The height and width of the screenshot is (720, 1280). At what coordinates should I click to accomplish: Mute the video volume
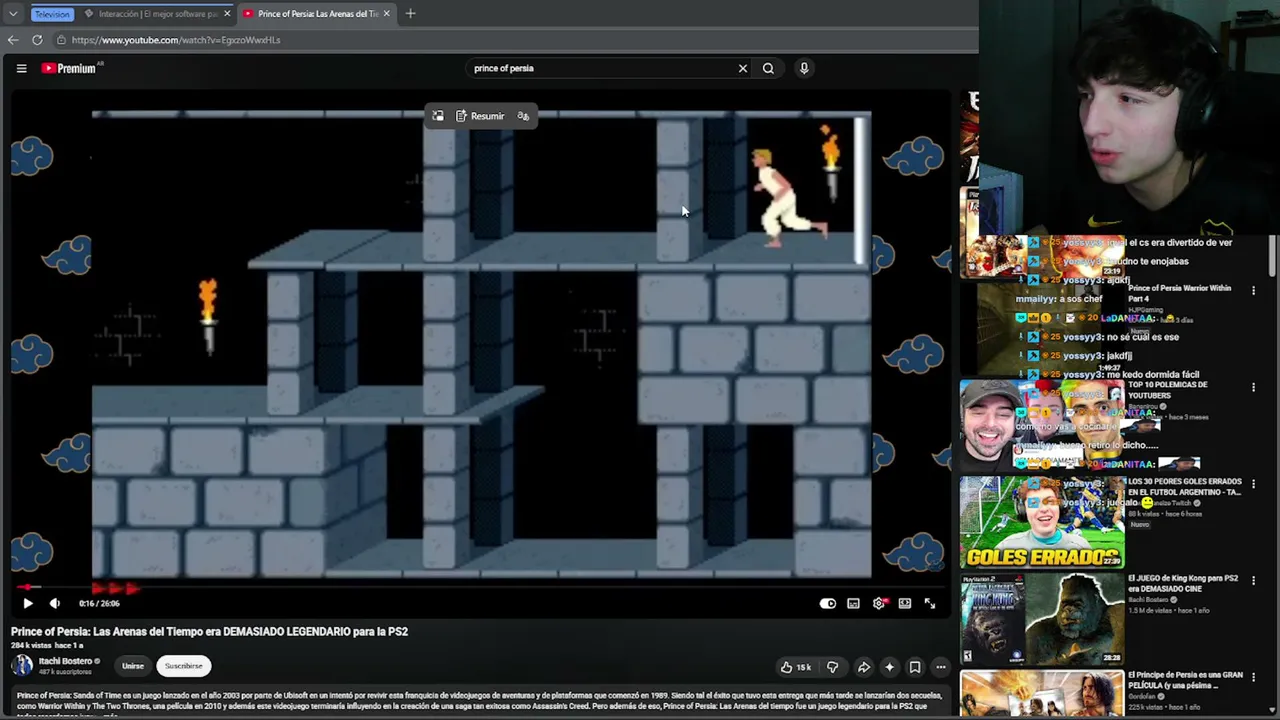[55, 603]
